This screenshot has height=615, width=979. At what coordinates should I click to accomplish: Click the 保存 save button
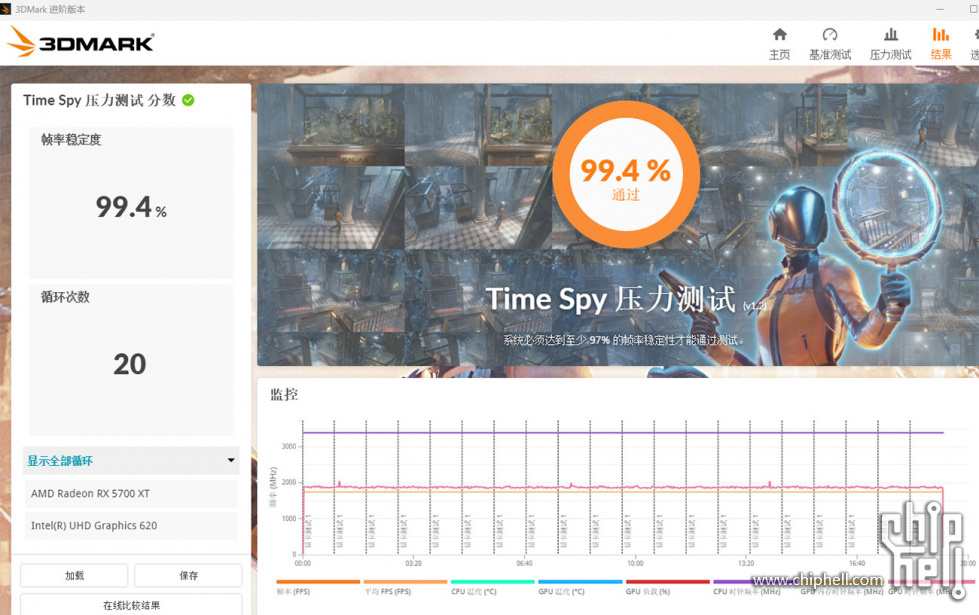[188, 576]
